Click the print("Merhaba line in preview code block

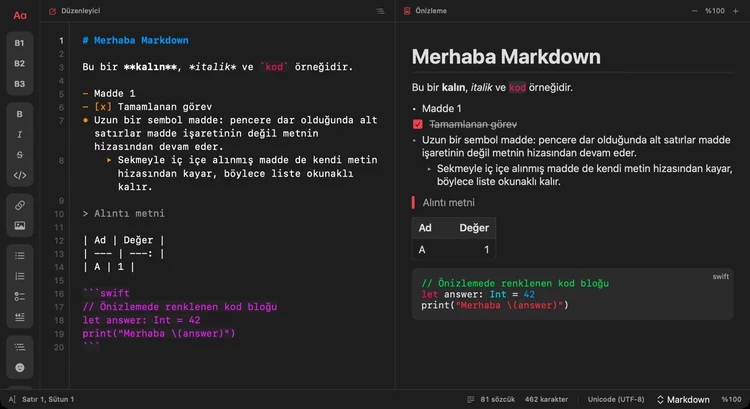point(495,305)
